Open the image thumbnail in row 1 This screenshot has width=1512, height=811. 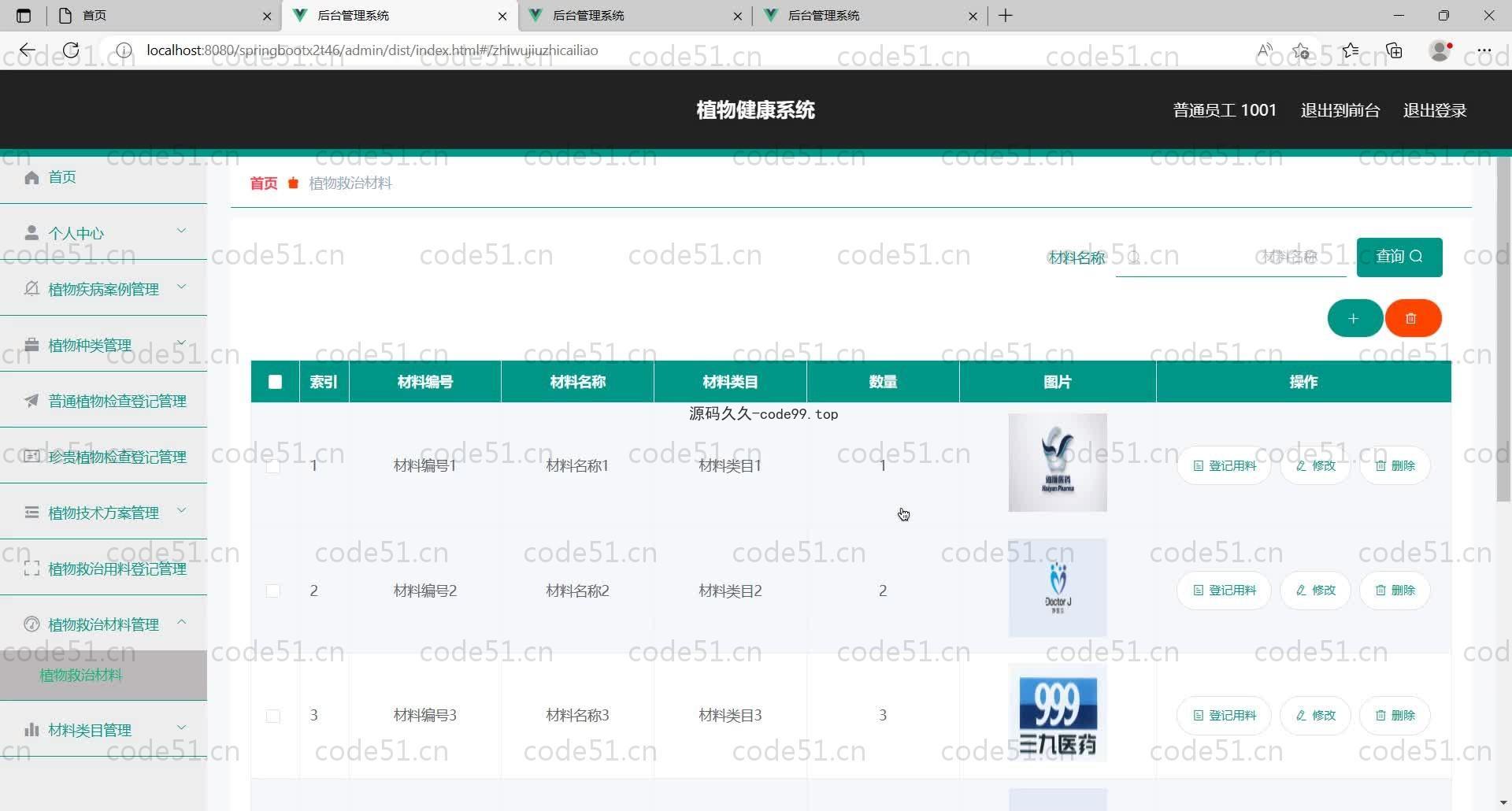(x=1058, y=463)
